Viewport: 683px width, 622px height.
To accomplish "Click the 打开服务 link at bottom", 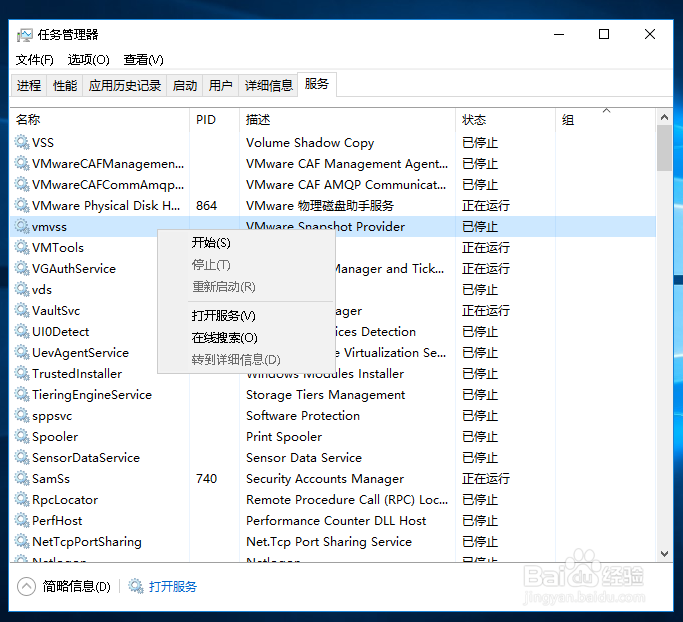I will click(x=172, y=586).
